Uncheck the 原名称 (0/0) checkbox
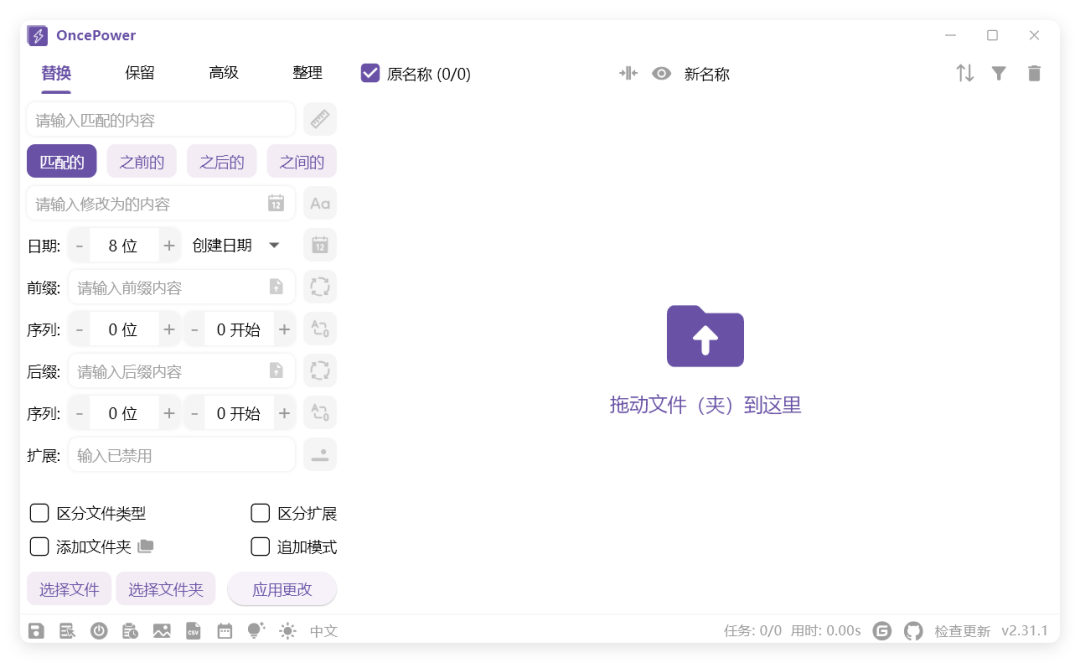 [x=371, y=73]
